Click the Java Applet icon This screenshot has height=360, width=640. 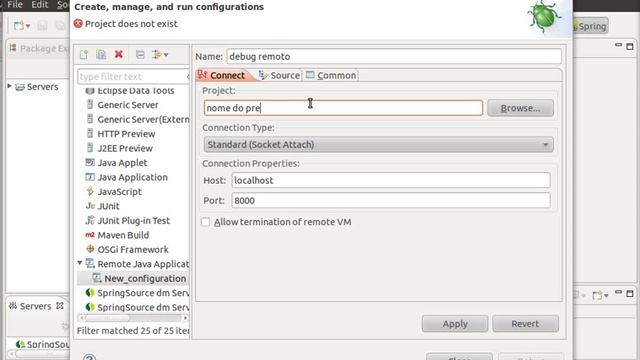[x=90, y=162]
